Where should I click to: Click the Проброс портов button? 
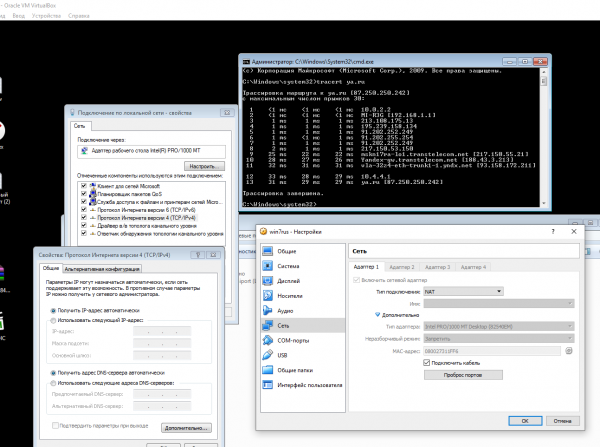[462, 374]
